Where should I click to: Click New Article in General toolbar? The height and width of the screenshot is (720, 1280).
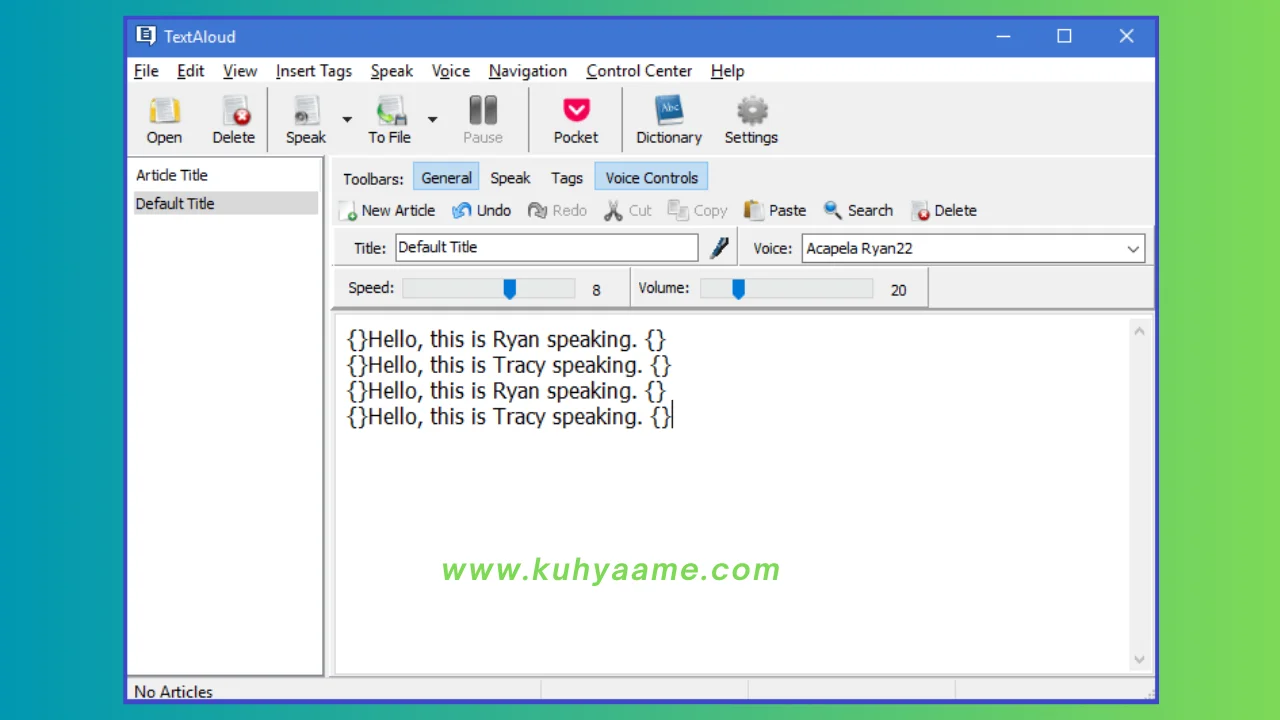click(388, 210)
